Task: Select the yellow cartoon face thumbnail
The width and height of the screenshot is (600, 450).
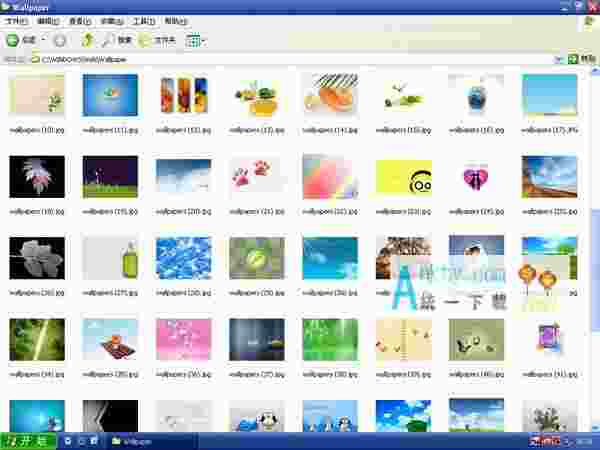Action: pyautogui.click(x=404, y=178)
